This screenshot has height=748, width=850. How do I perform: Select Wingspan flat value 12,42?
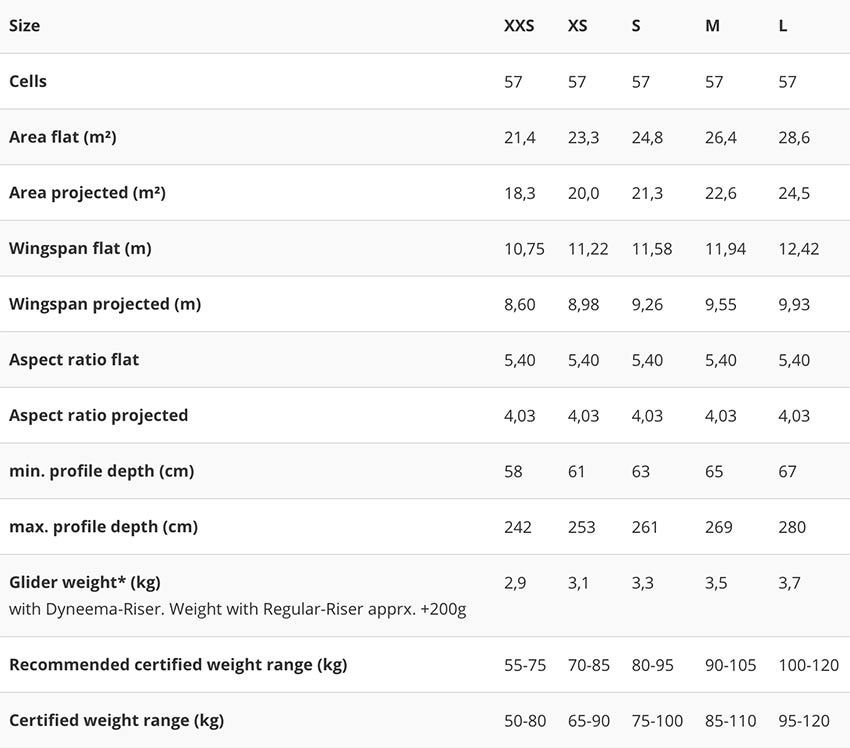(x=799, y=249)
